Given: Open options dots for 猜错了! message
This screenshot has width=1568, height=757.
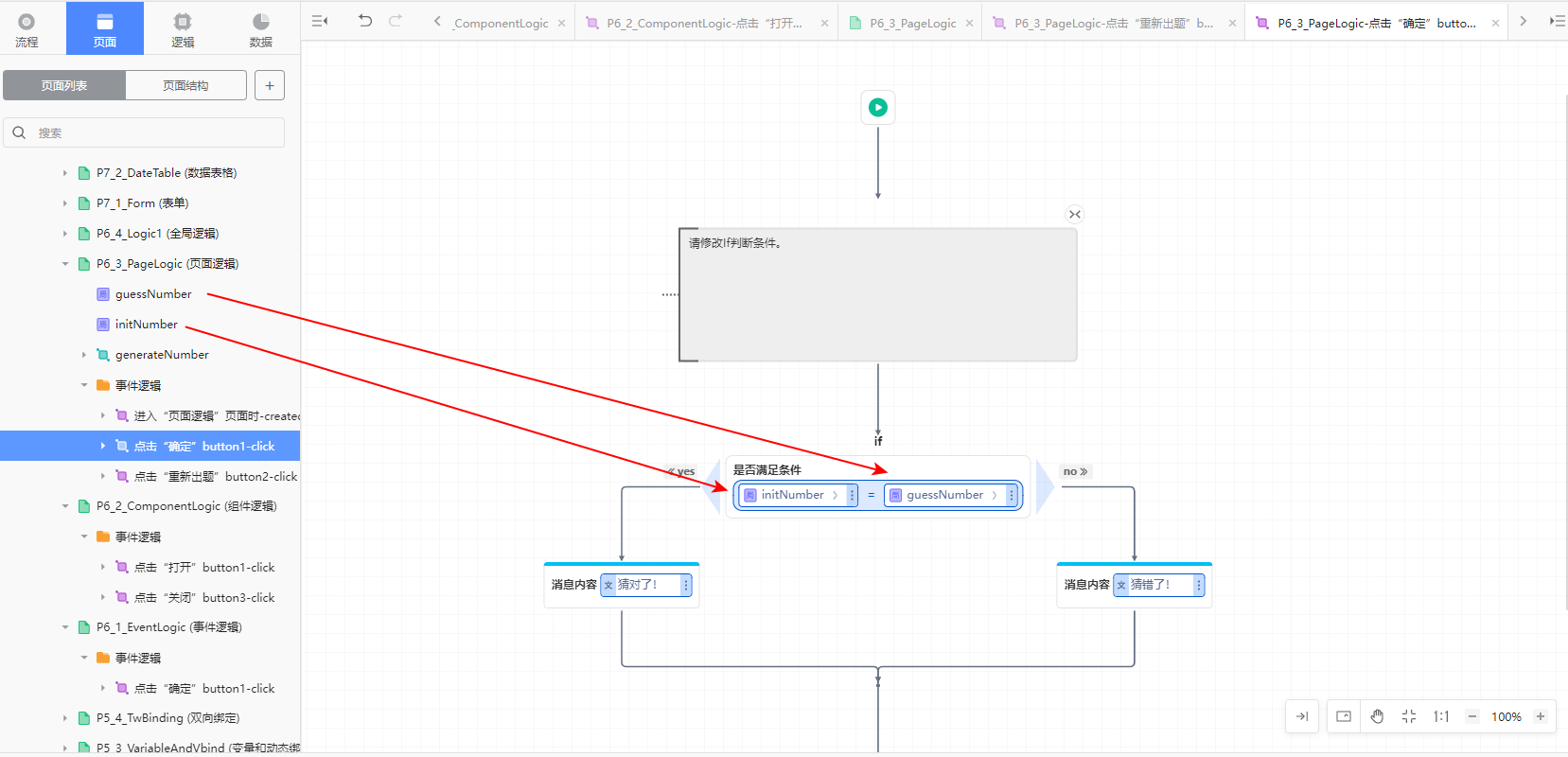Looking at the screenshot, I should (x=1199, y=585).
